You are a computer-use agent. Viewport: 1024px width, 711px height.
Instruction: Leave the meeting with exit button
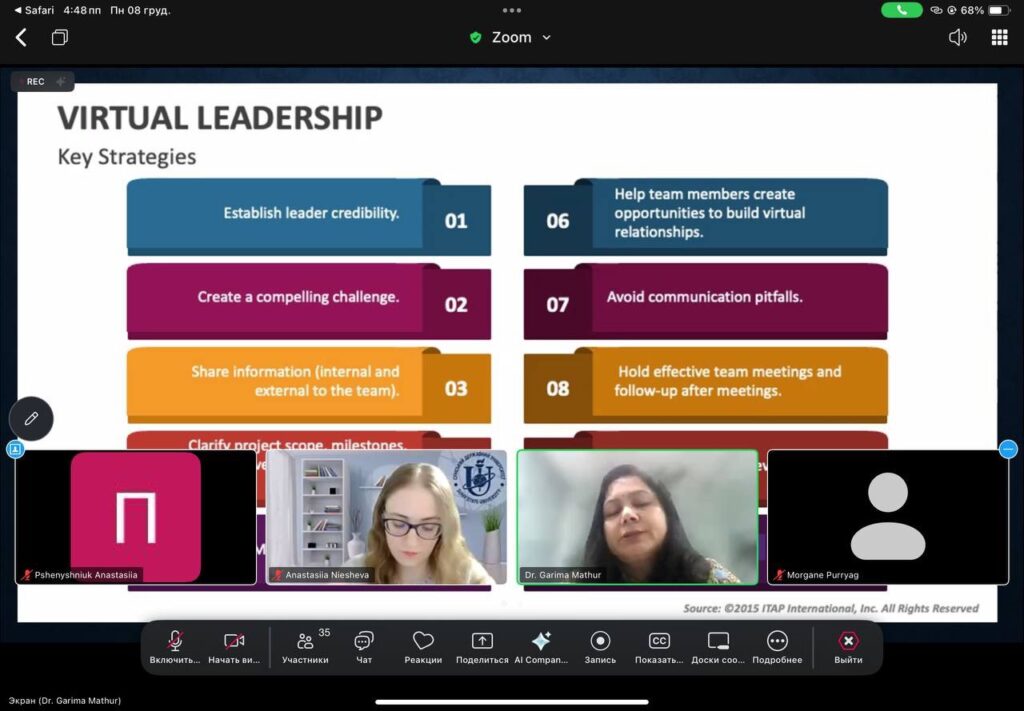pyautogui.click(x=848, y=642)
